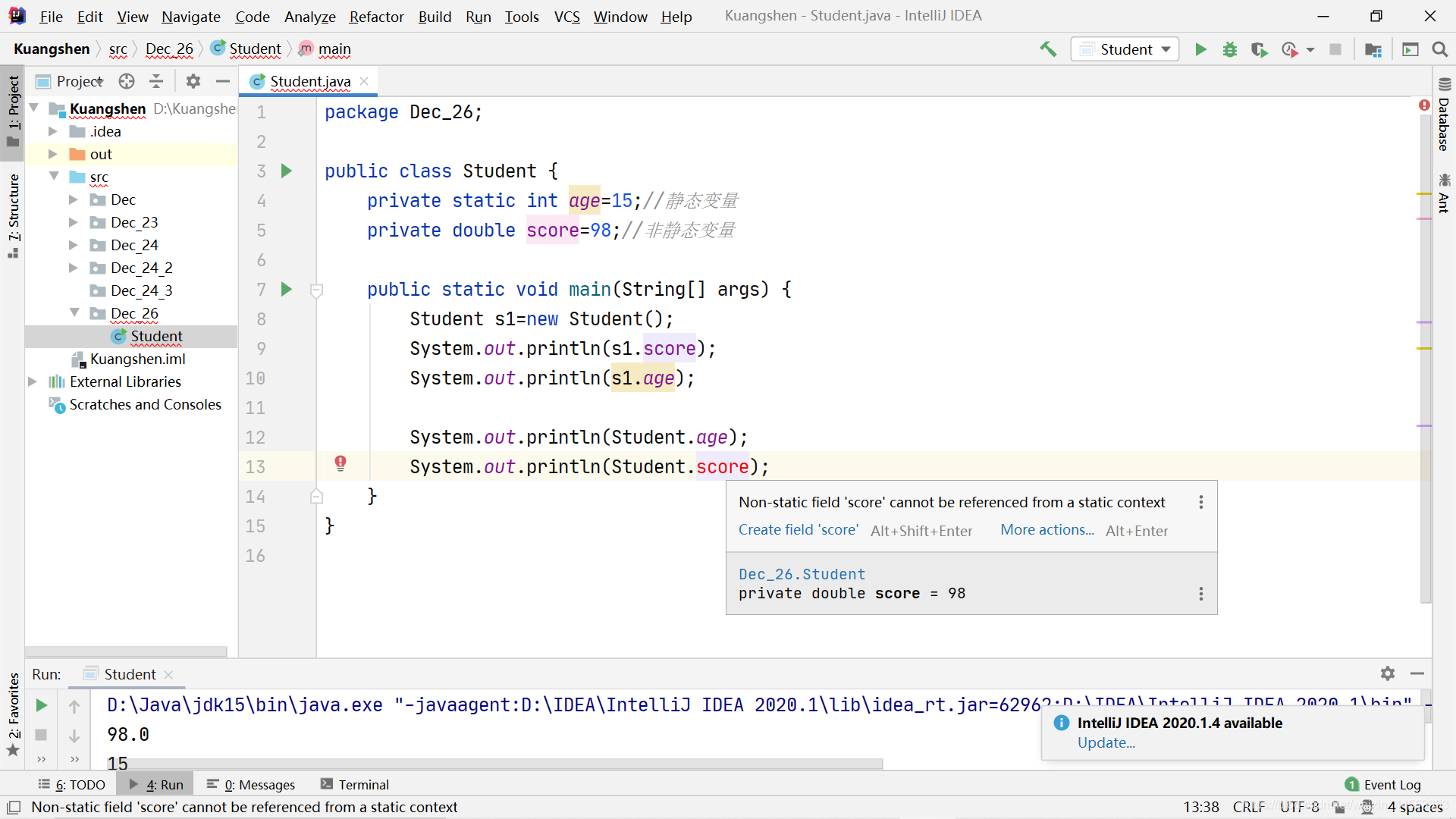Open the Refactor menu
This screenshot has height=819, width=1456.
[x=375, y=15]
